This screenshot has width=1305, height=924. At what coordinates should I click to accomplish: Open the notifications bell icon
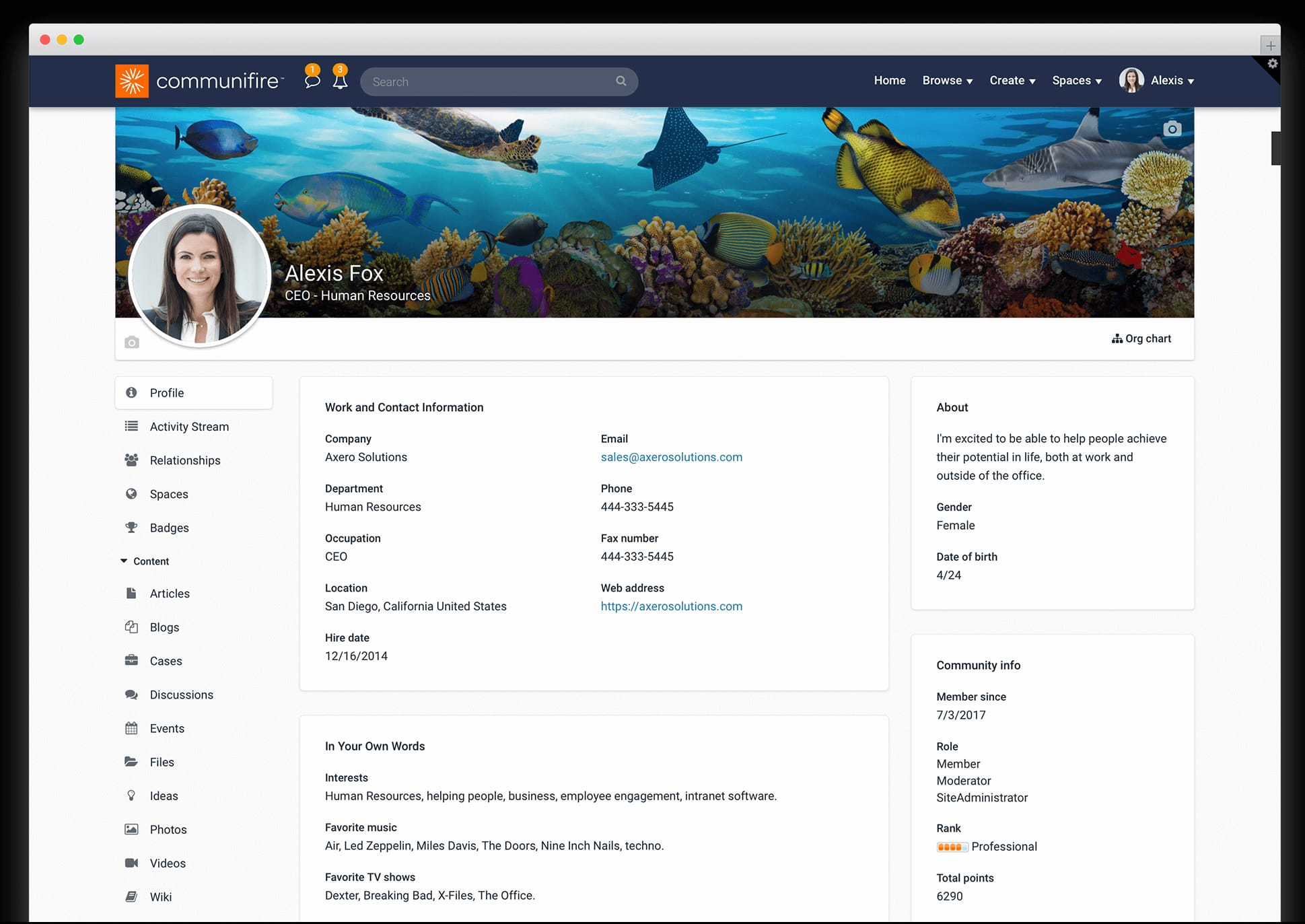(x=340, y=81)
